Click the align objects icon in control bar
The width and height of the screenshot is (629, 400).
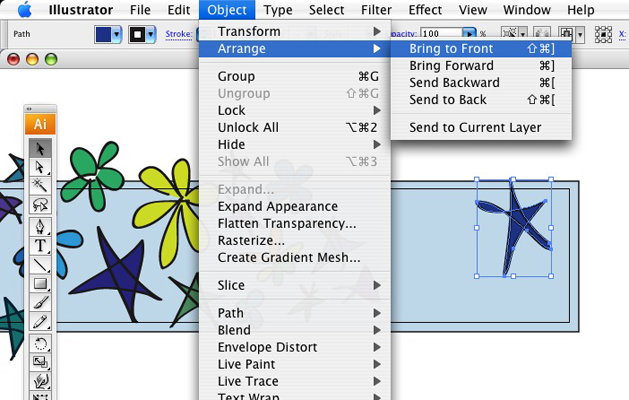coord(566,35)
